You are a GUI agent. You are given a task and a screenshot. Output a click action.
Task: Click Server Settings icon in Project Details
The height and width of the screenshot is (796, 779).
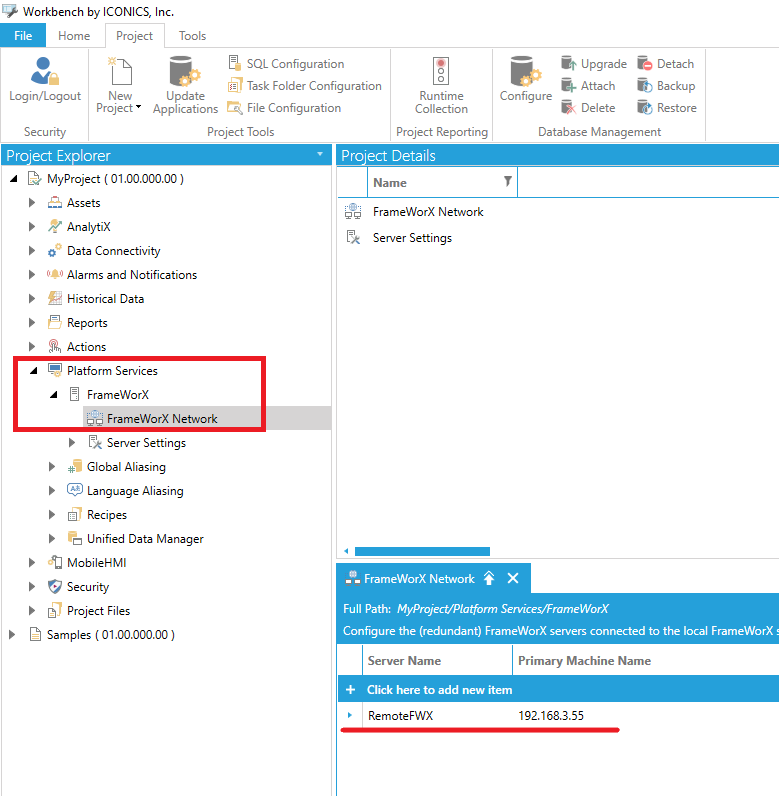(353, 238)
